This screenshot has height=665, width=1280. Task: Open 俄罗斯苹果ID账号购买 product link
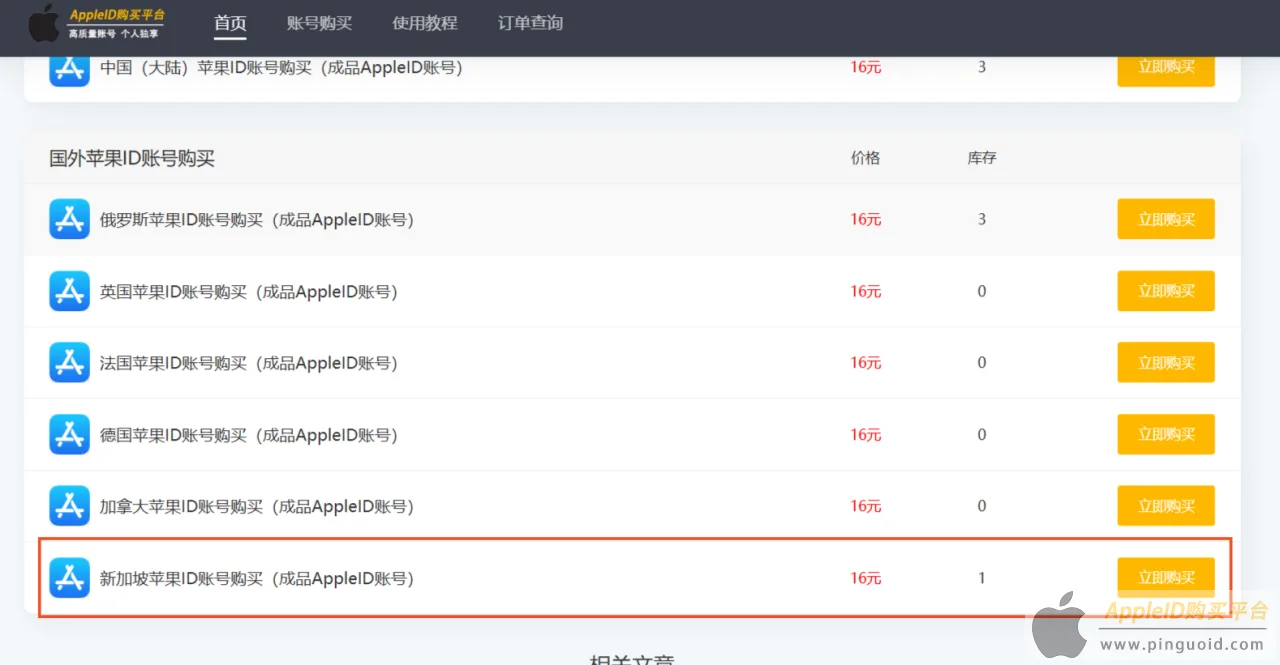(x=257, y=220)
